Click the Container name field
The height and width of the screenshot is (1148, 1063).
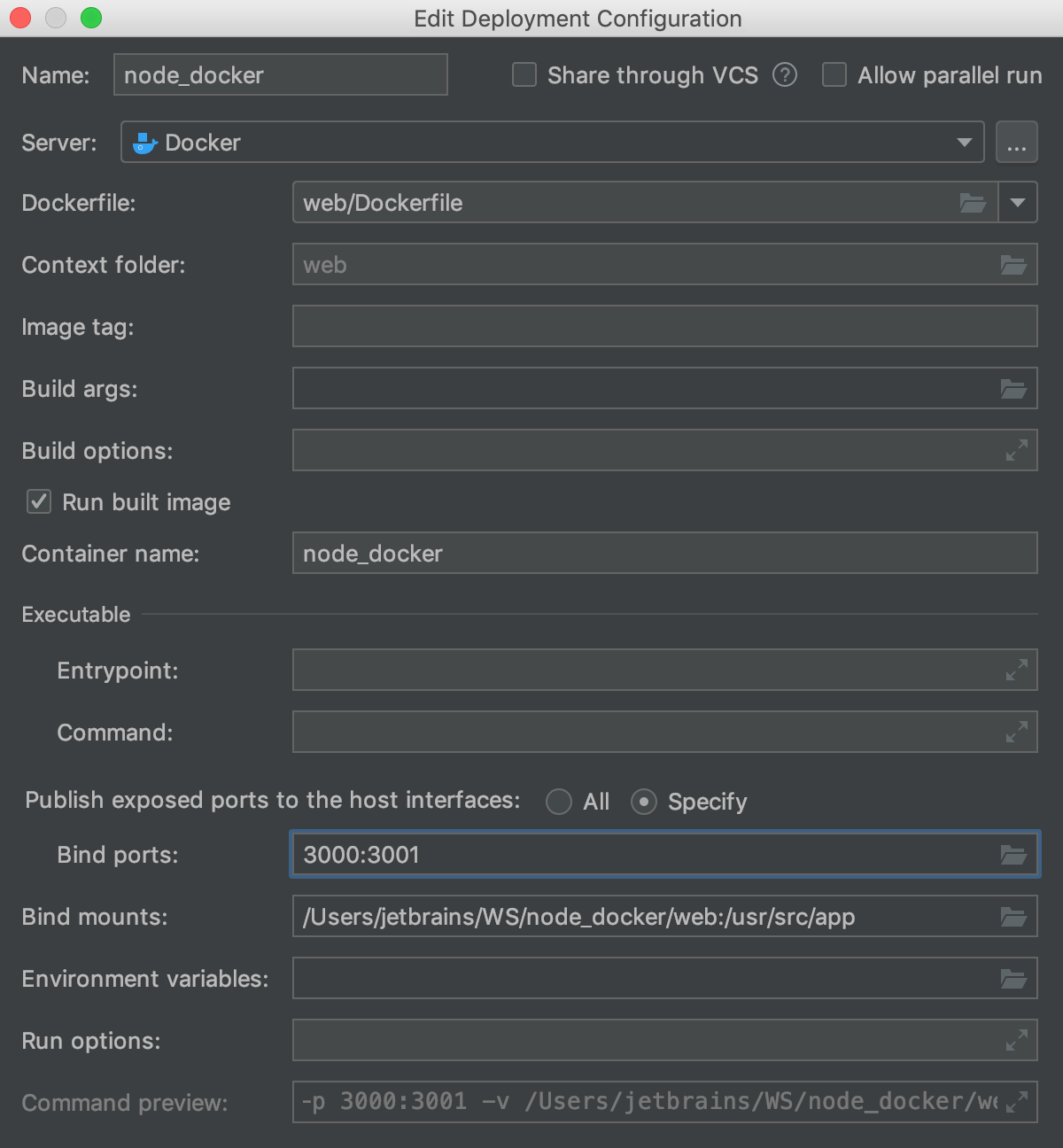point(665,553)
